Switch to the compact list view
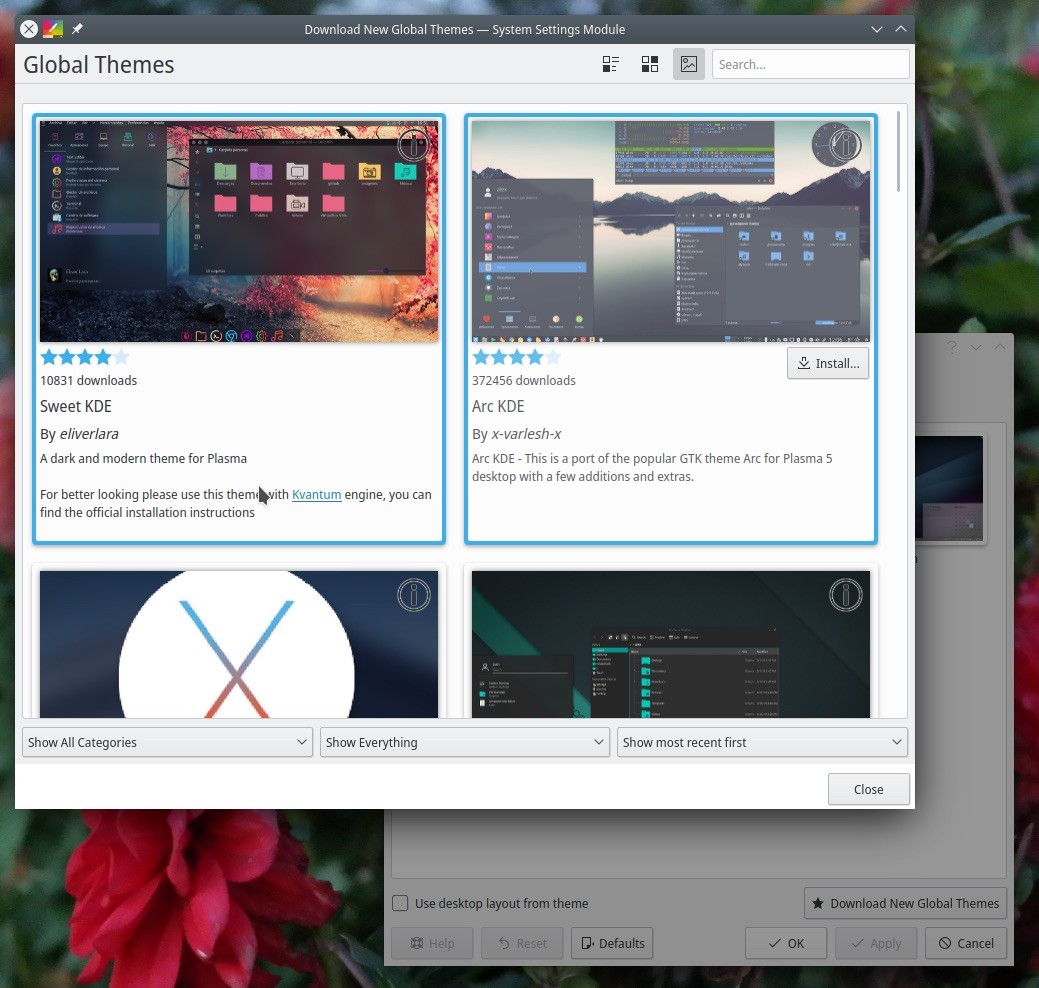 pos(610,63)
